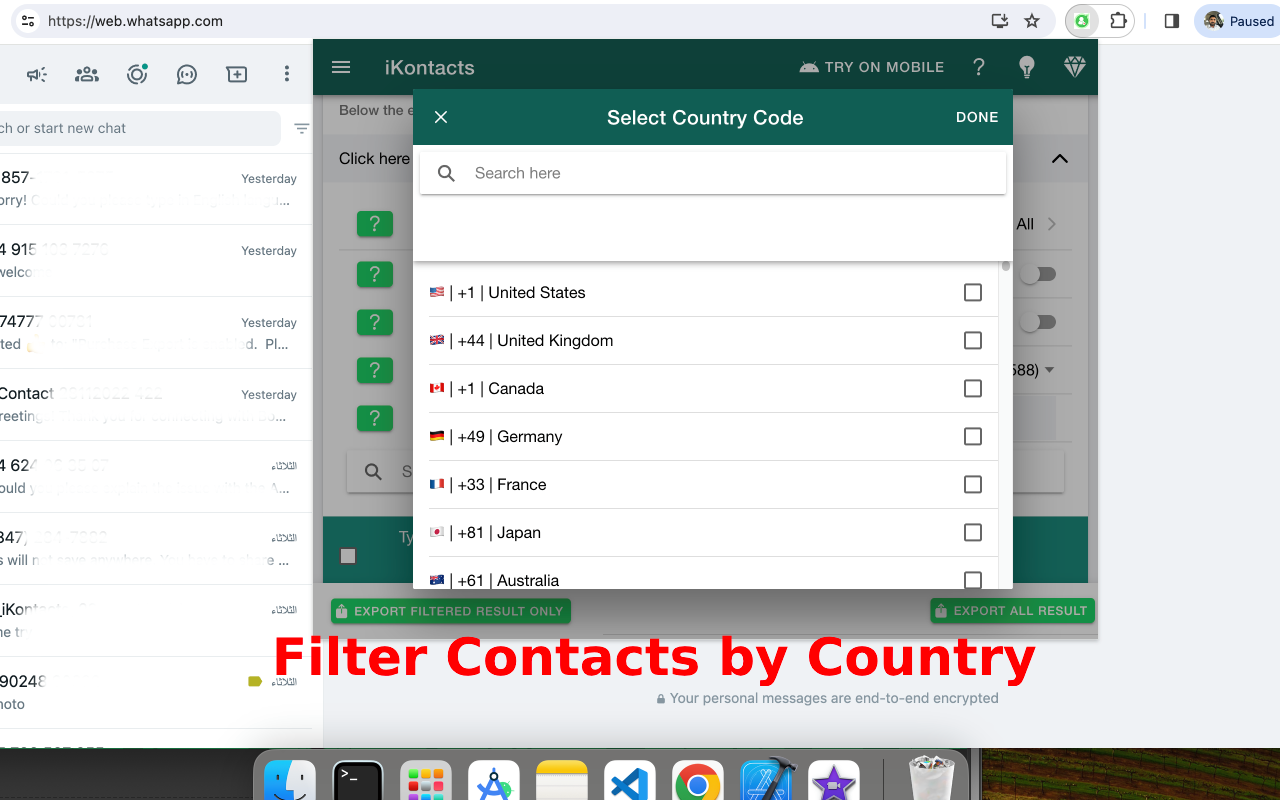Open the Communities icon in the sidebar
1280x800 pixels.
point(86,74)
